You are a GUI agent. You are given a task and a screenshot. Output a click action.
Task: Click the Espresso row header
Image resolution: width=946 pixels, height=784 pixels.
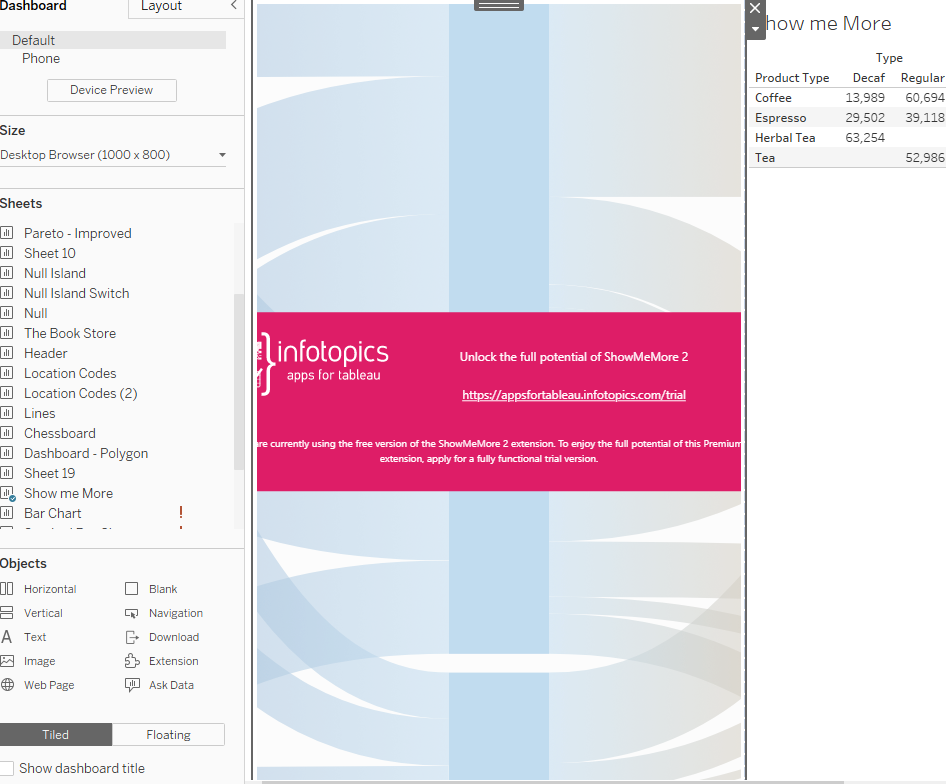(x=780, y=118)
